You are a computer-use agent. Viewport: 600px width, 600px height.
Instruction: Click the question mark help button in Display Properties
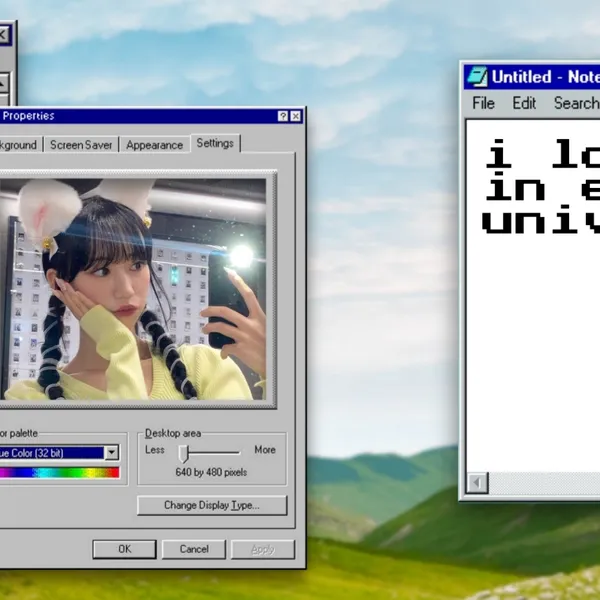282,116
